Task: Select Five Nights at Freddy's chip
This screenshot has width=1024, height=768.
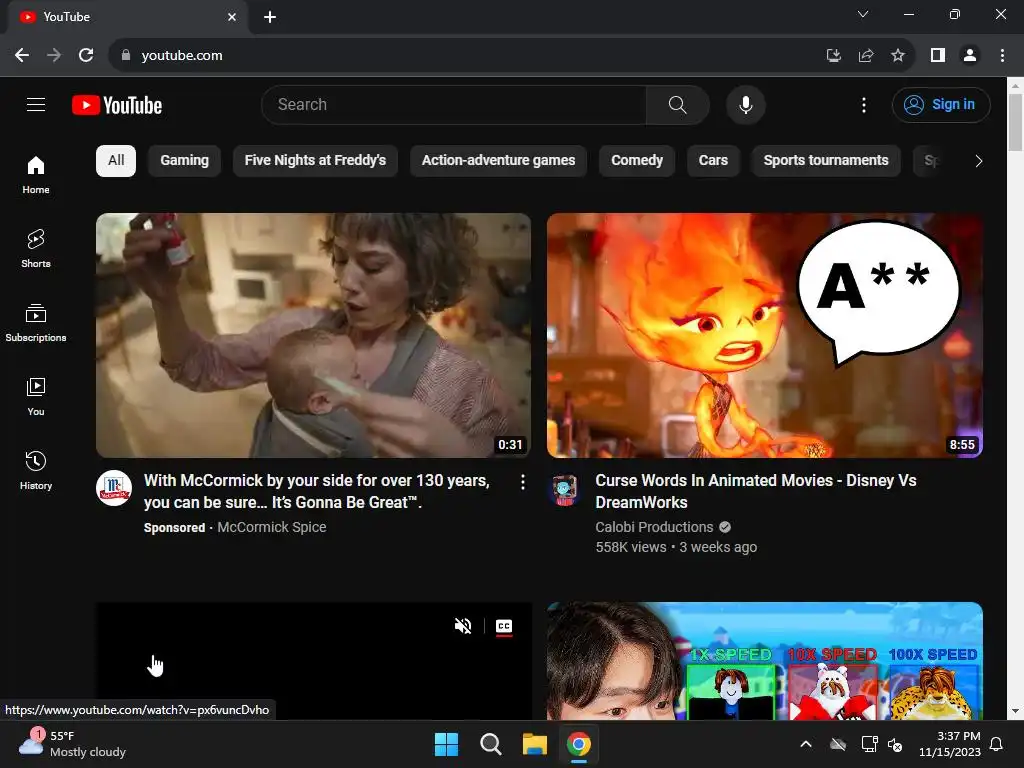Action: [x=315, y=161]
